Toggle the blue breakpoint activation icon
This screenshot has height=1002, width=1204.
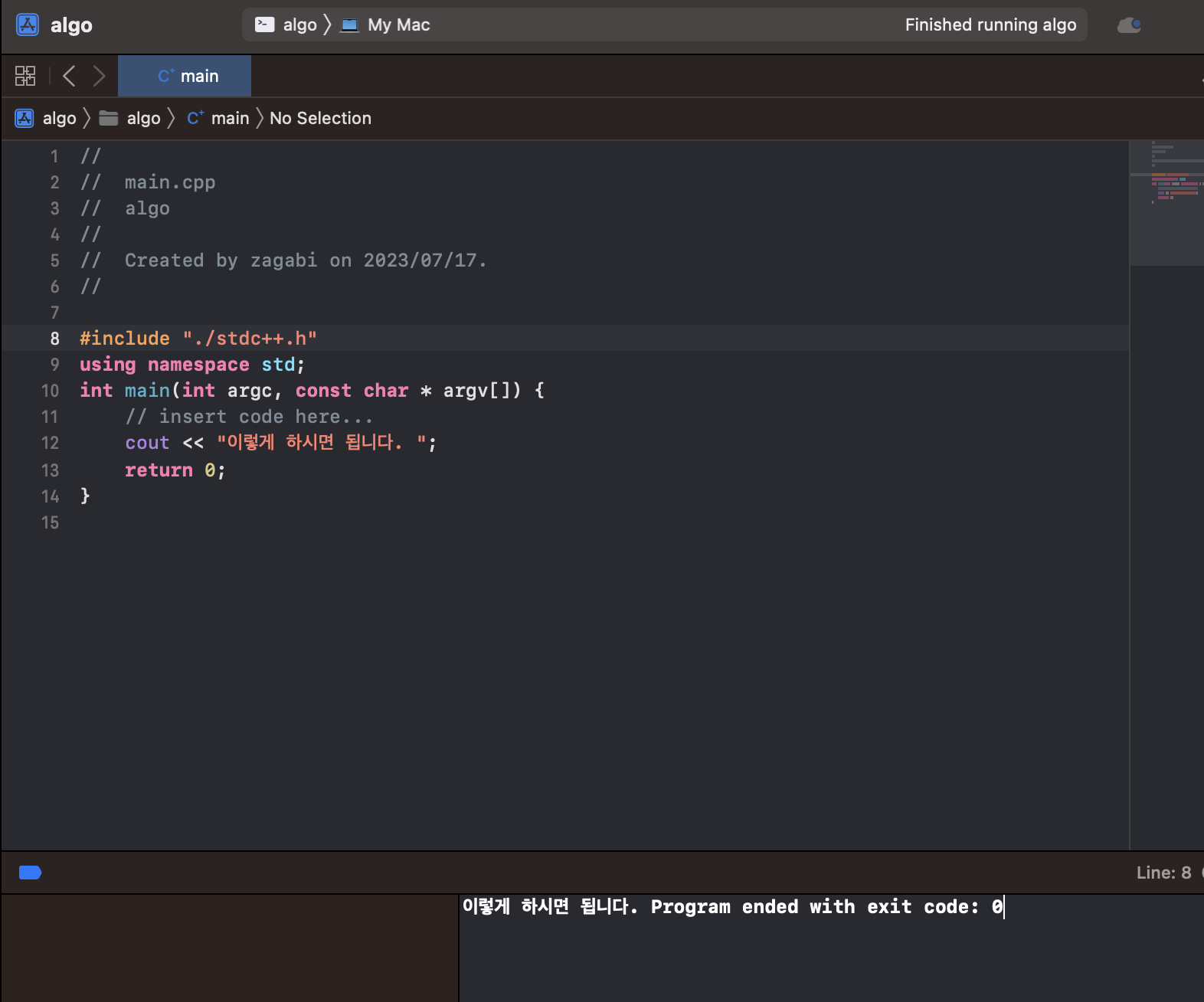(x=30, y=873)
